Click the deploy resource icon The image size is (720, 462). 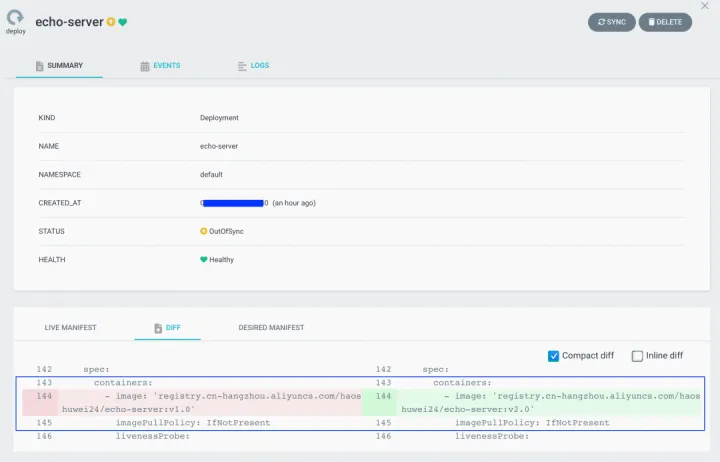click(x=15, y=17)
